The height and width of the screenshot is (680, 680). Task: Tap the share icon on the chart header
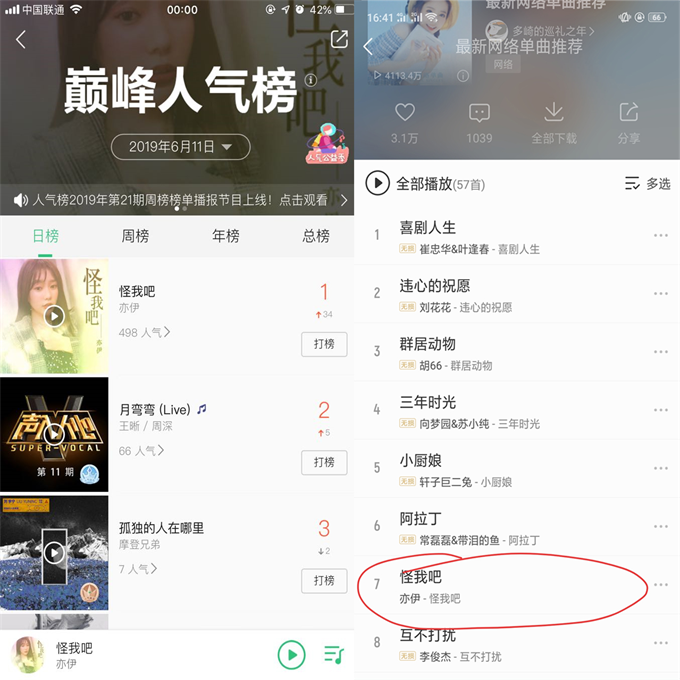(x=339, y=39)
